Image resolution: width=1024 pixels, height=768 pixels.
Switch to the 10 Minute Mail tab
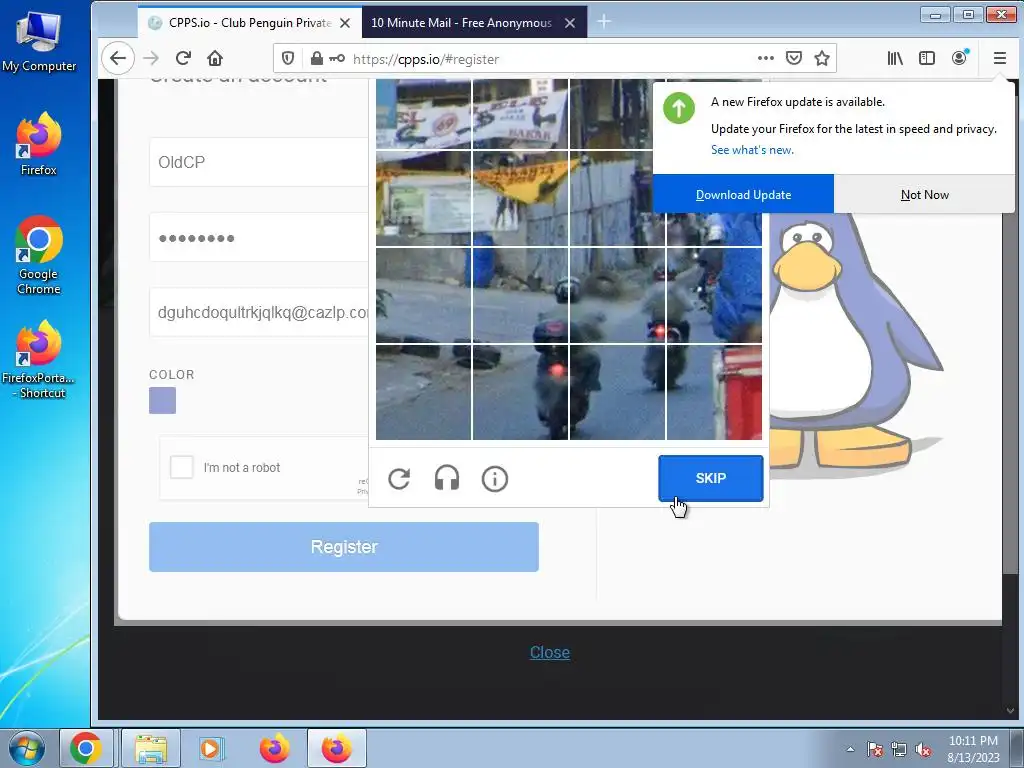(x=462, y=23)
